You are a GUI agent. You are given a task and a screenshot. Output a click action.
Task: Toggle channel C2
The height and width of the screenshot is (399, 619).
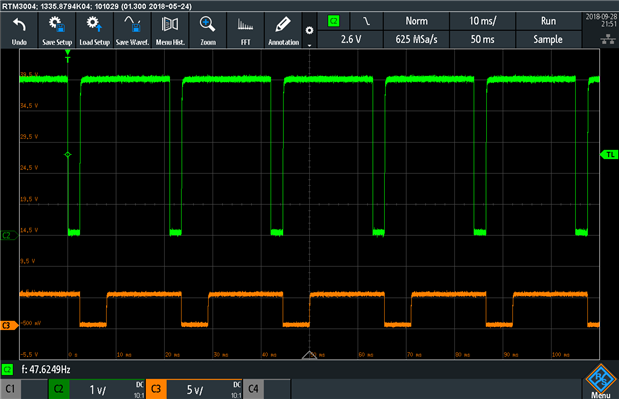[59, 389]
